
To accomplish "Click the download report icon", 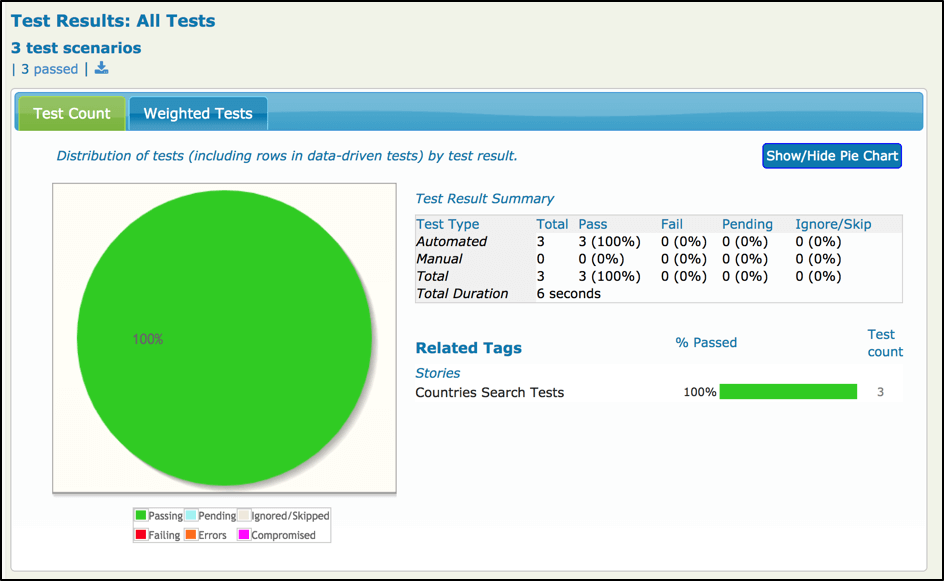I will (100, 69).
